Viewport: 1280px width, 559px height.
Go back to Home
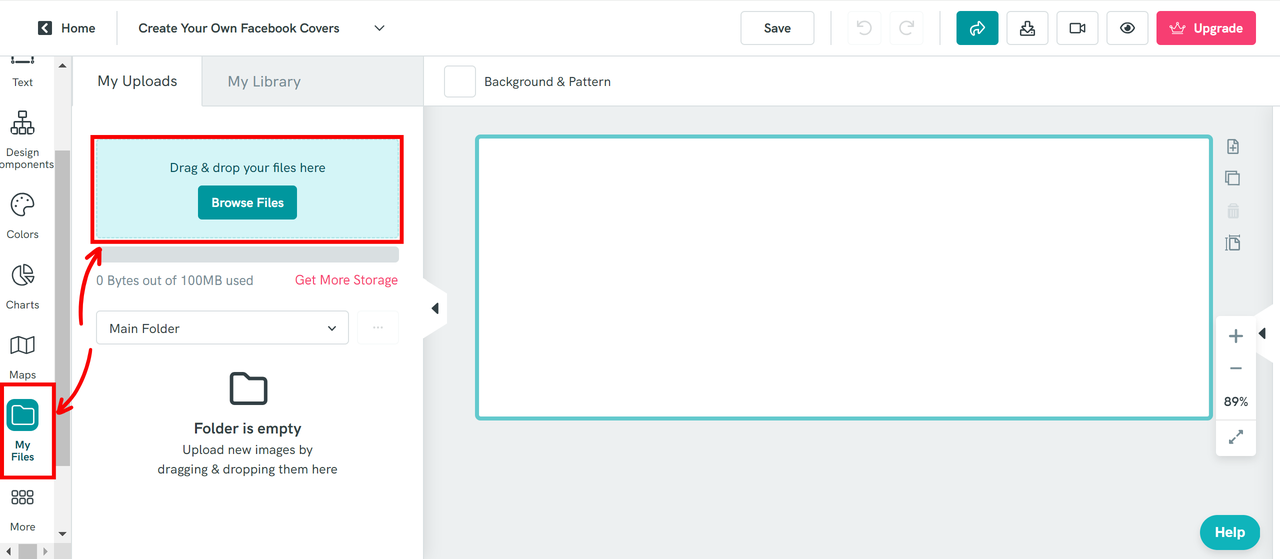point(66,28)
